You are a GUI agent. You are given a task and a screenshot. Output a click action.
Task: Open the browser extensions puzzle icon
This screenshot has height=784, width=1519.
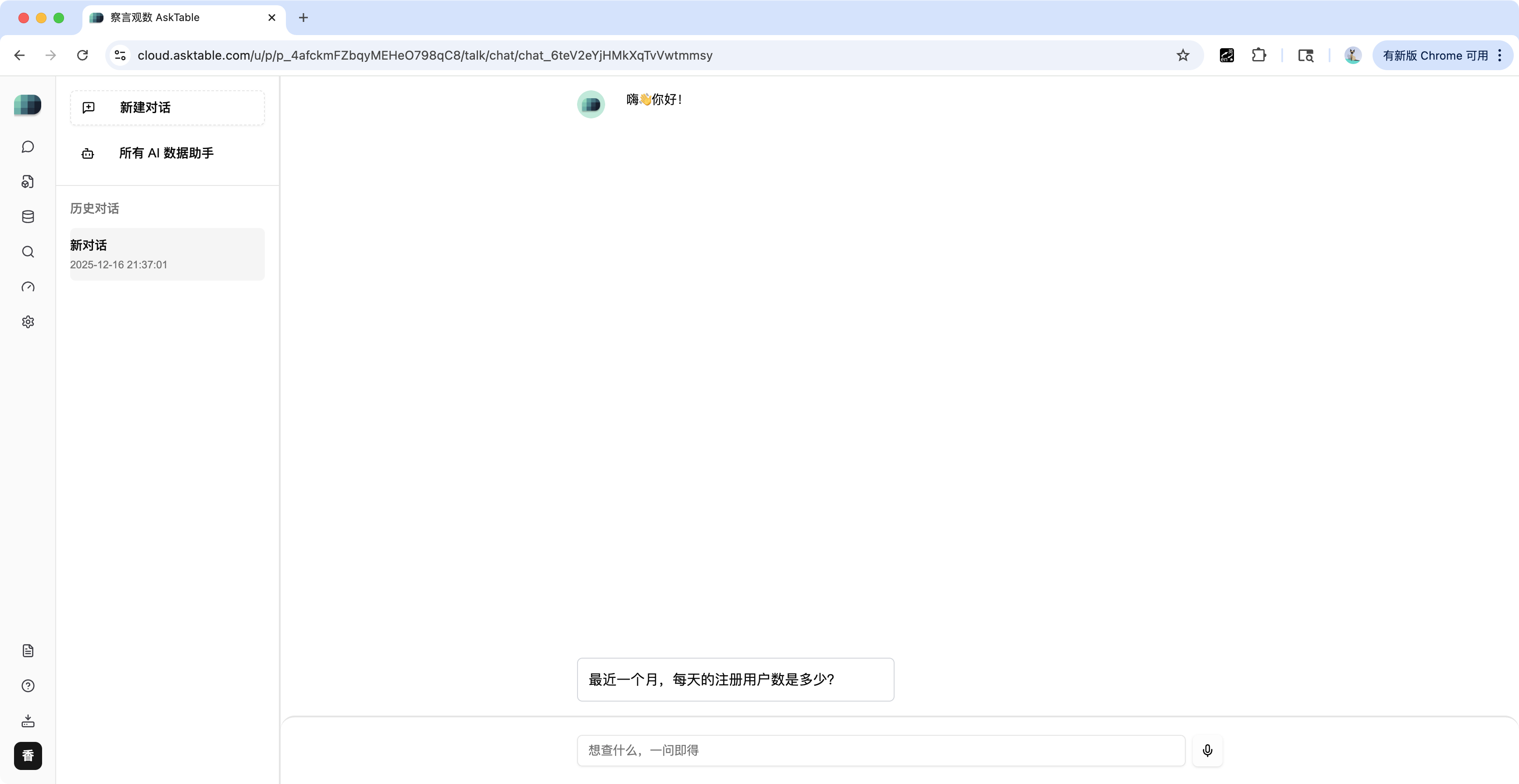coord(1259,55)
